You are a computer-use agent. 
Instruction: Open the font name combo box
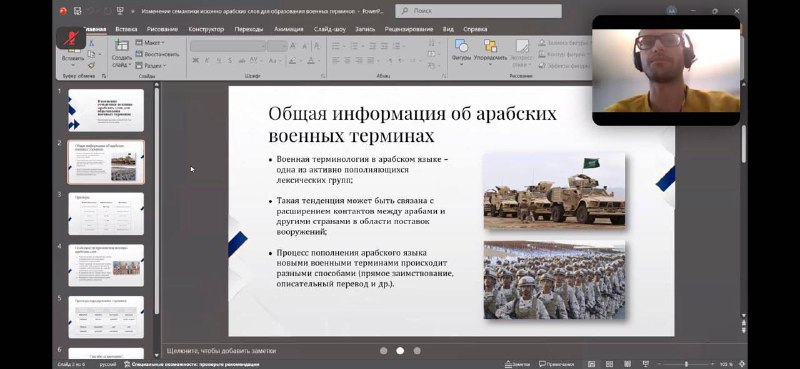click(228, 46)
